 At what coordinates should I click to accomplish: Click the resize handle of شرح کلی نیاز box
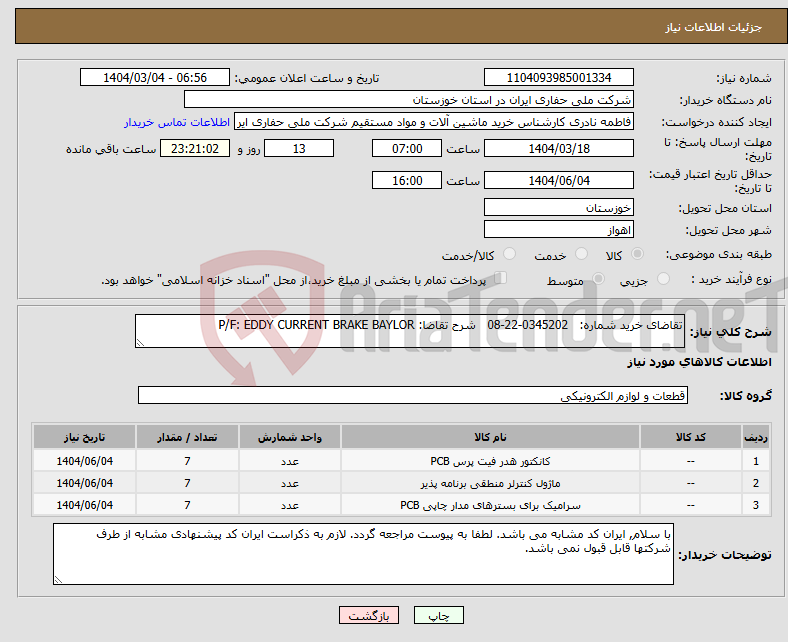pyautogui.click(x=140, y=343)
